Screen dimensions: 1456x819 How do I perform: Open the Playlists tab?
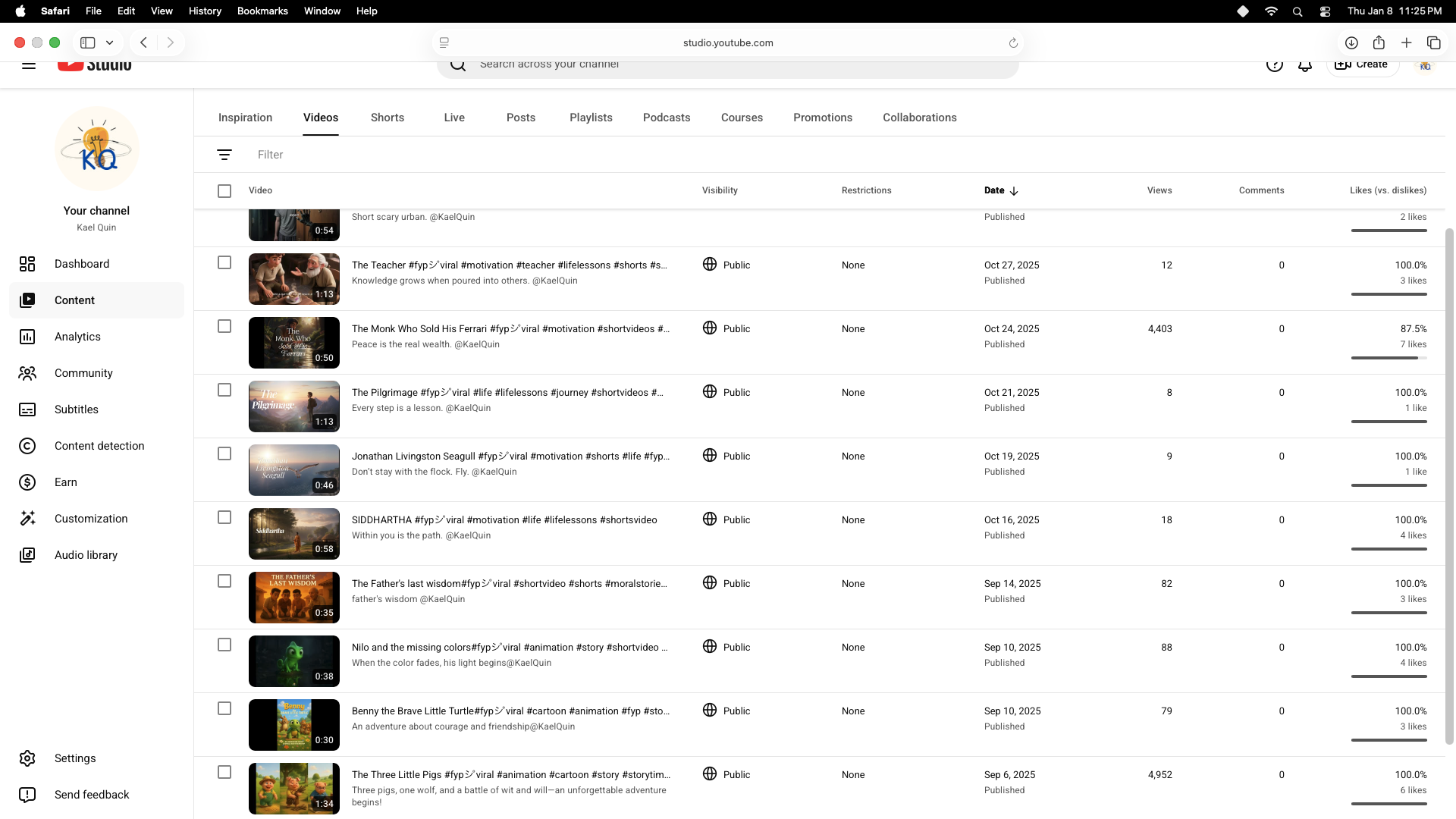click(x=591, y=118)
